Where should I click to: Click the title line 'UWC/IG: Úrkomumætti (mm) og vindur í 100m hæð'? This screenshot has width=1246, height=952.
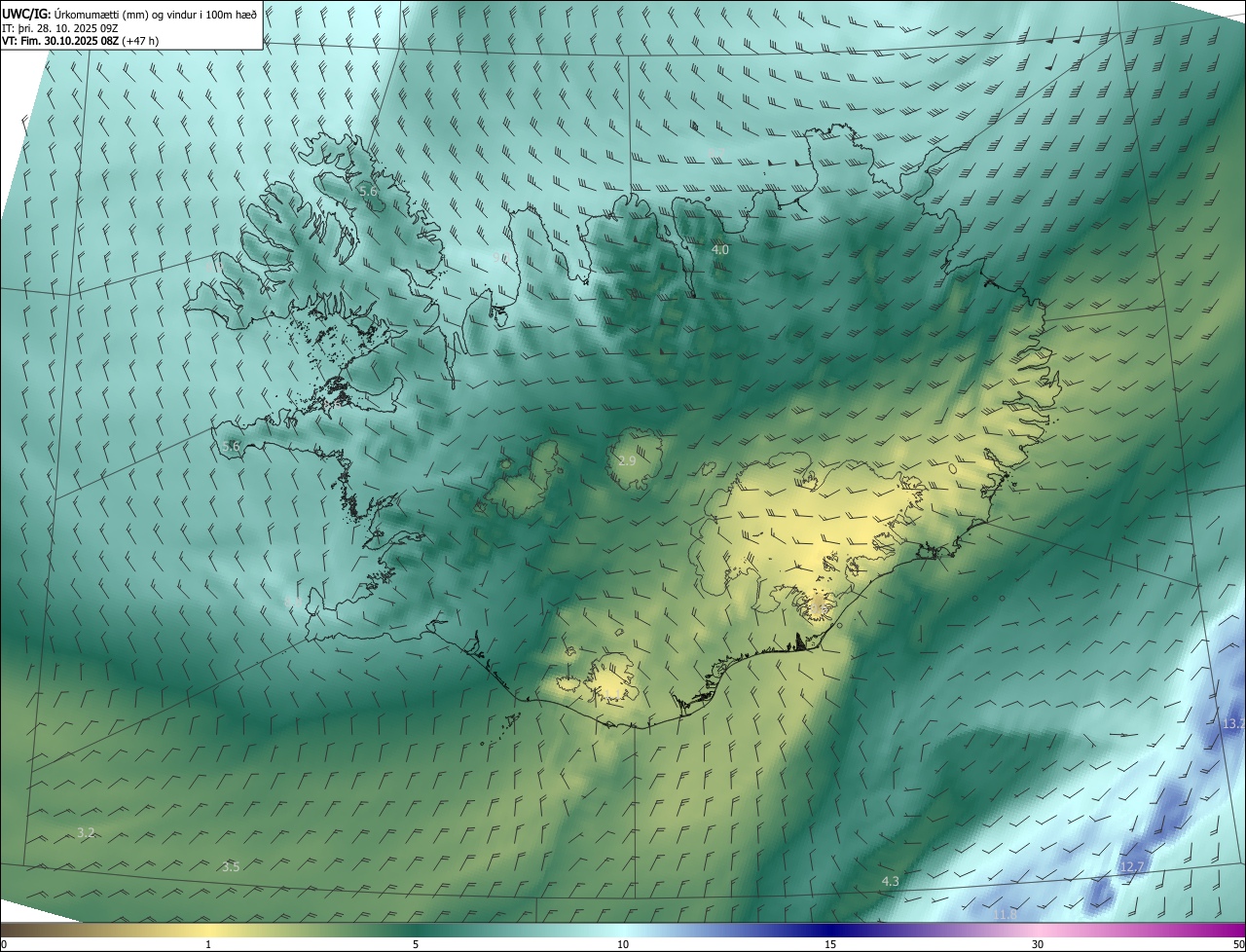(129, 13)
